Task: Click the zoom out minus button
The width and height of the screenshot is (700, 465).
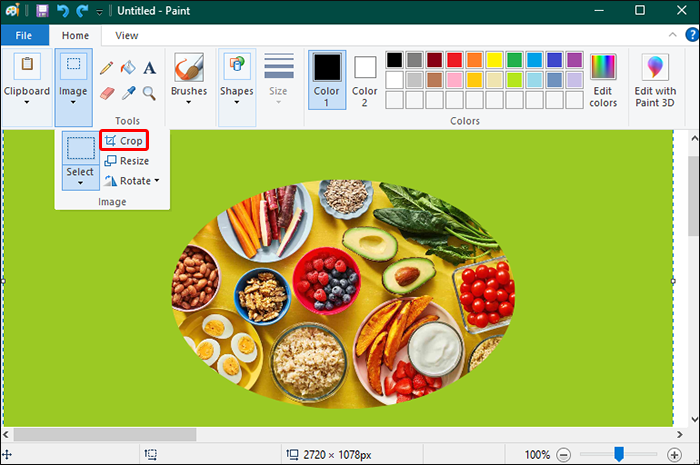Action: (563, 455)
